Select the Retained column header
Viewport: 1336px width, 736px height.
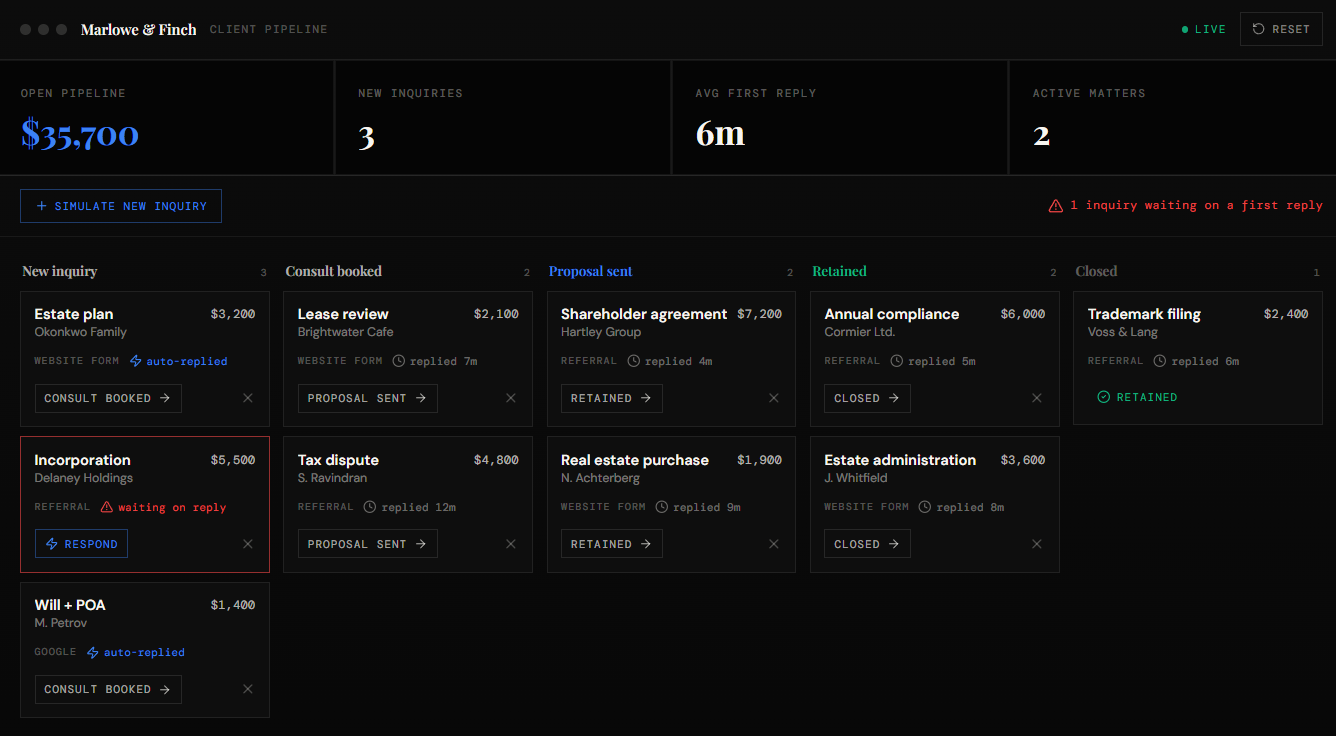839,271
